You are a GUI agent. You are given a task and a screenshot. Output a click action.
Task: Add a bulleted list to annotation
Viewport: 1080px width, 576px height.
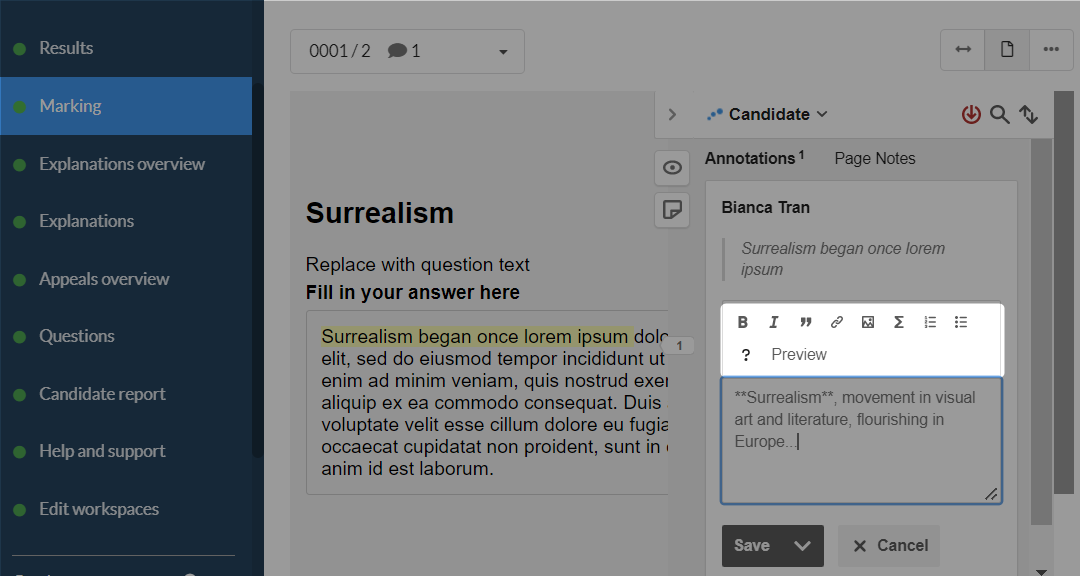pos(961,322)
